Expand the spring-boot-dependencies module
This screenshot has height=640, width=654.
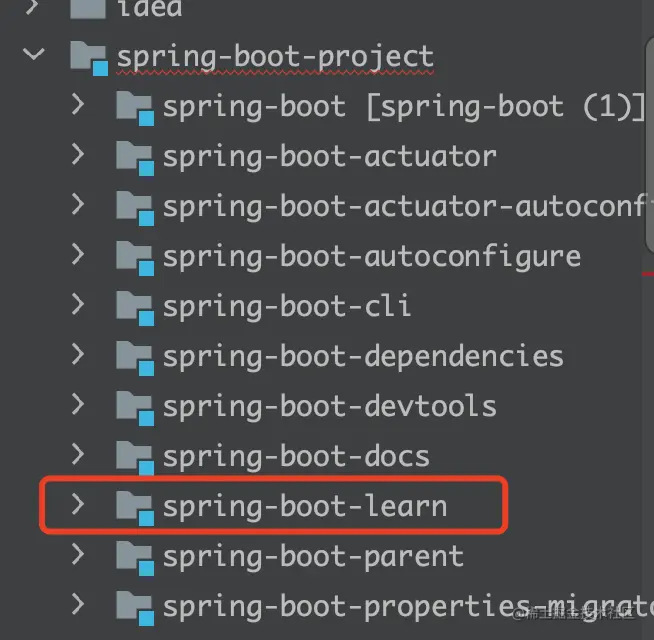78,354
